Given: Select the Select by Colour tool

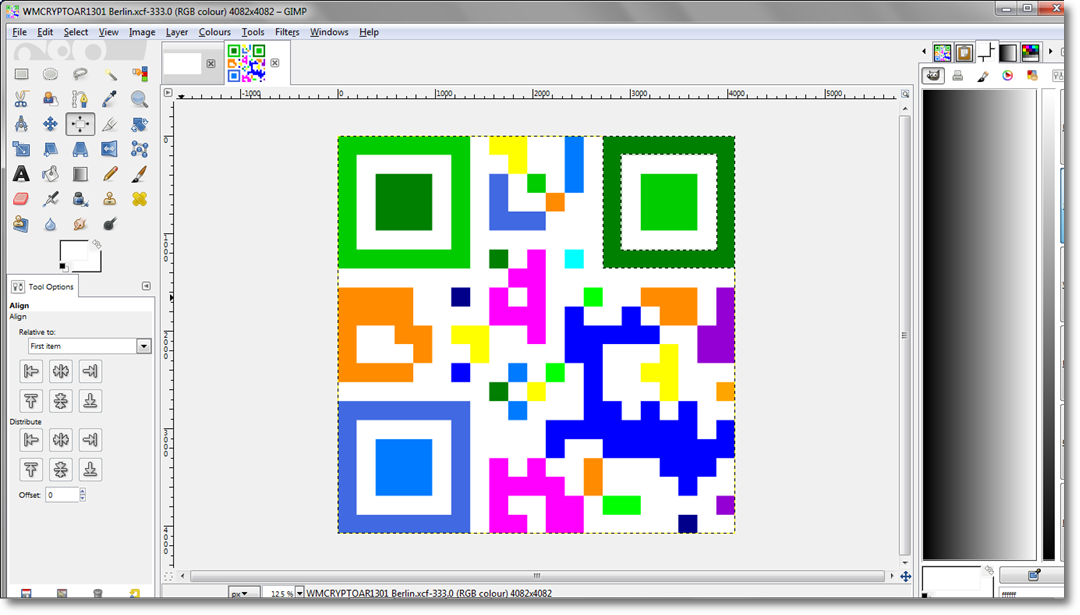Looking at the screenshot, I should pyautogui.click(x=139, y=74).
